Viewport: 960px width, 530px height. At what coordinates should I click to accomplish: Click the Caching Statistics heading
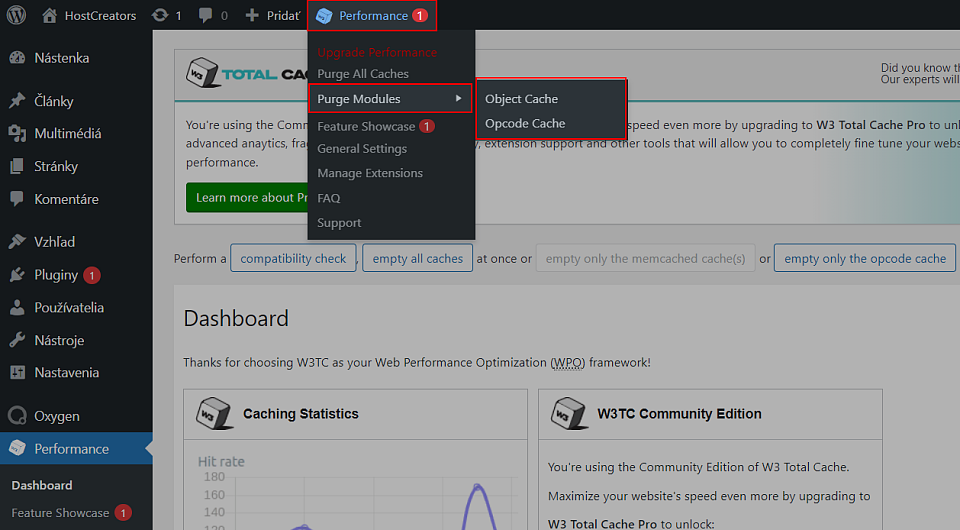click(301, 414)
